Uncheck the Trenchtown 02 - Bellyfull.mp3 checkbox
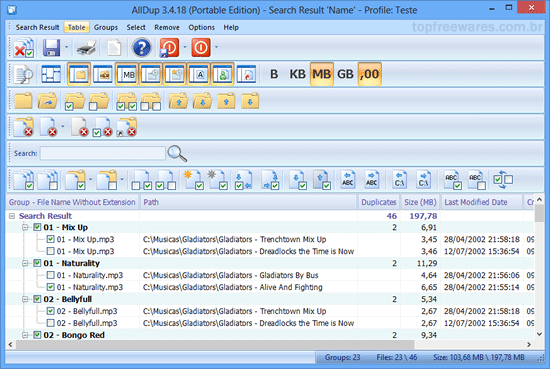This screenshot has height=369, width=550. tap(51, 311)
